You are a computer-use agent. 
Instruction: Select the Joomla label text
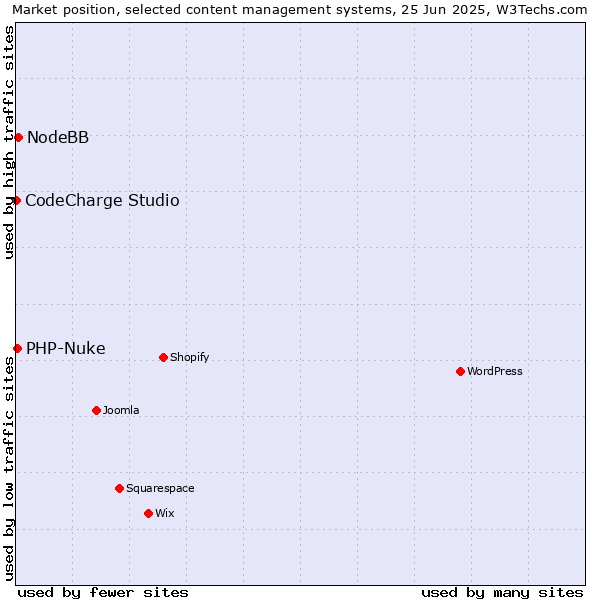coord(121,410)
